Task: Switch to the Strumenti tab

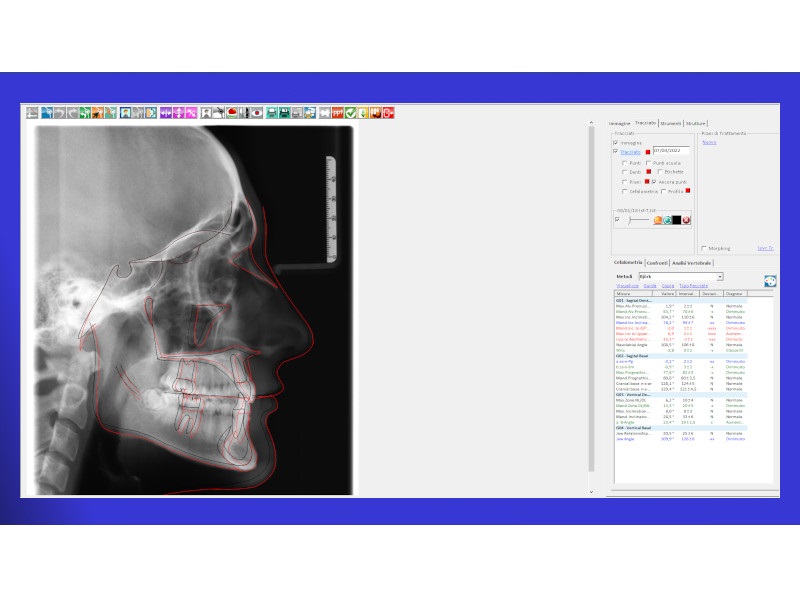Action: click(670, 123)
